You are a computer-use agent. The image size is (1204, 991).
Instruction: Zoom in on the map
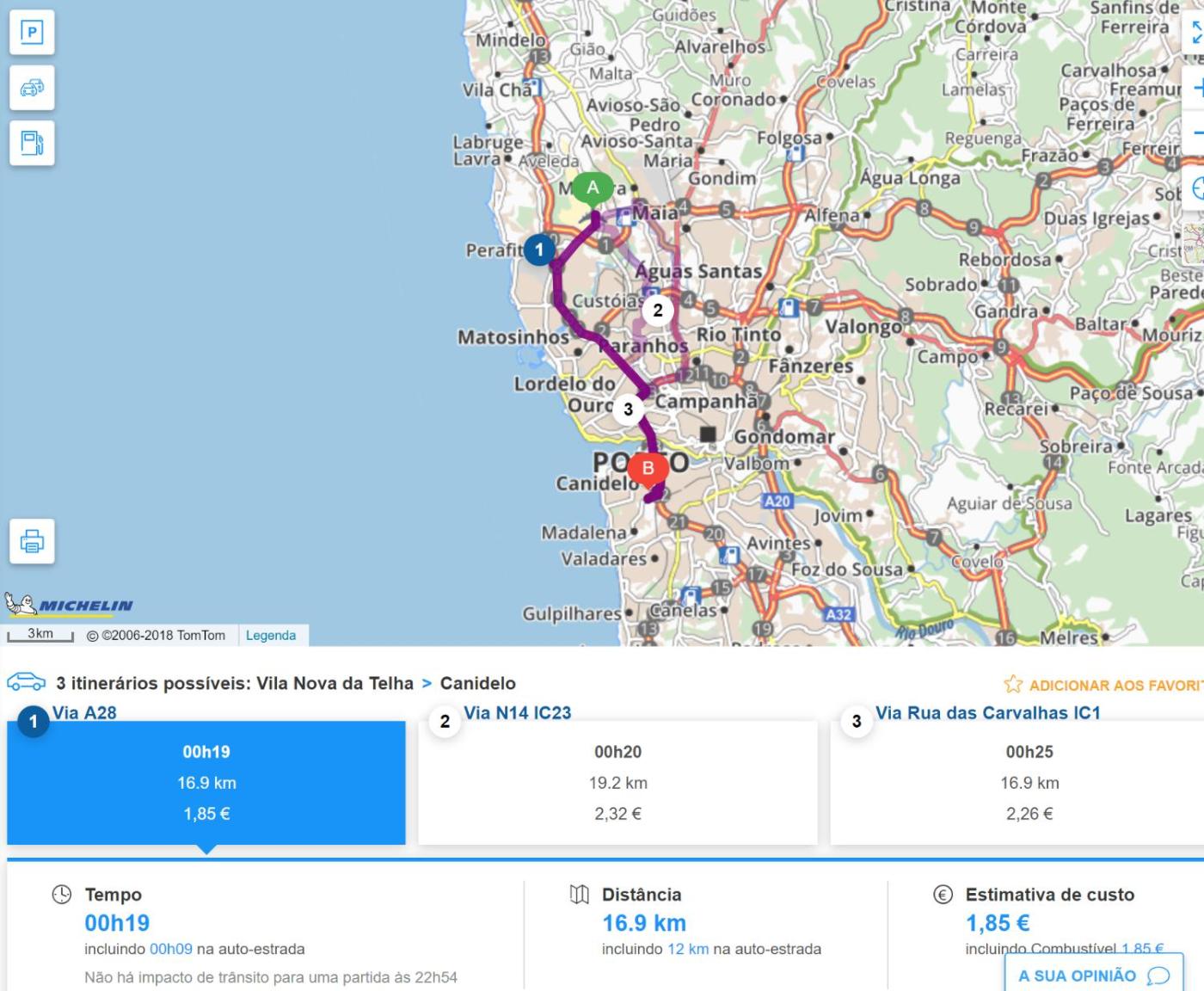[1196, 88]
